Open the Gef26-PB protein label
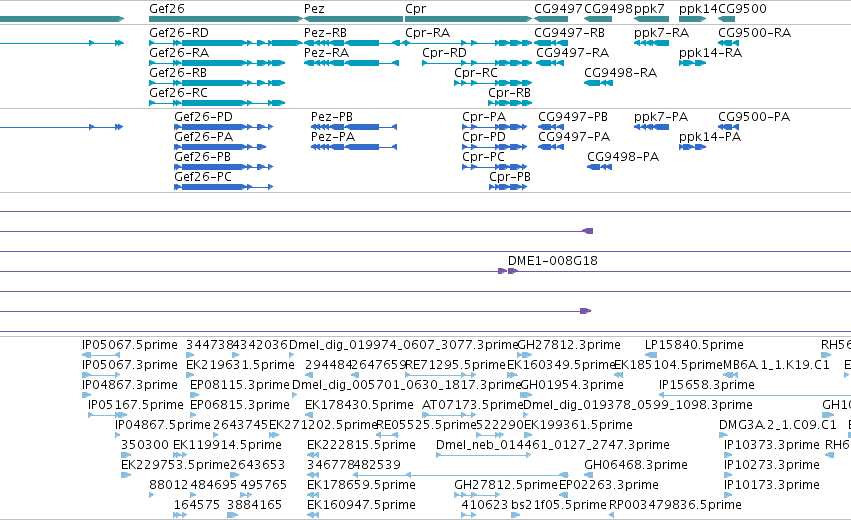Viewport: 851px width, 520px height. coord(202,157)
